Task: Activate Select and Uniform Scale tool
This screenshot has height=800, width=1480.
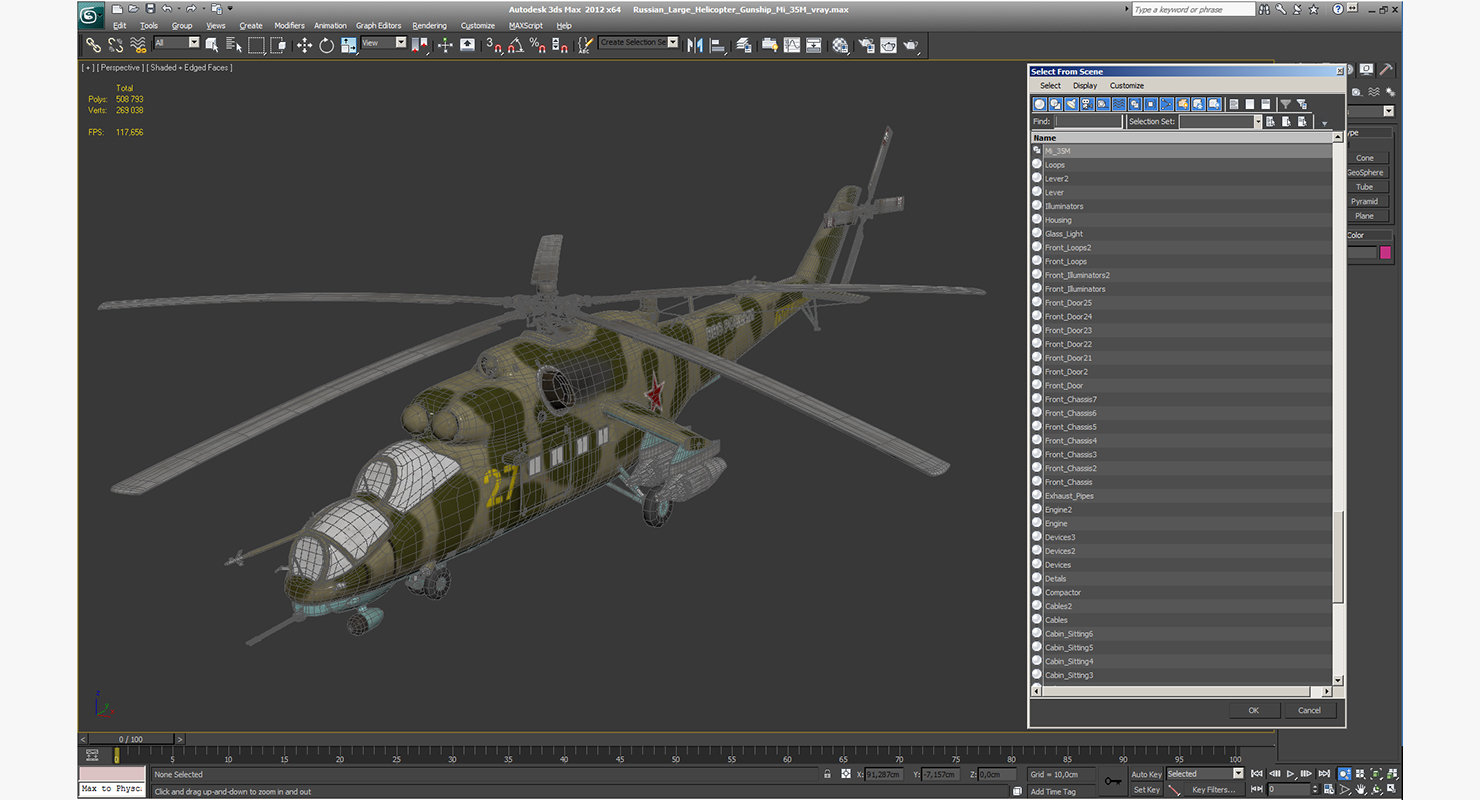Action: click(x=348, y=45)
